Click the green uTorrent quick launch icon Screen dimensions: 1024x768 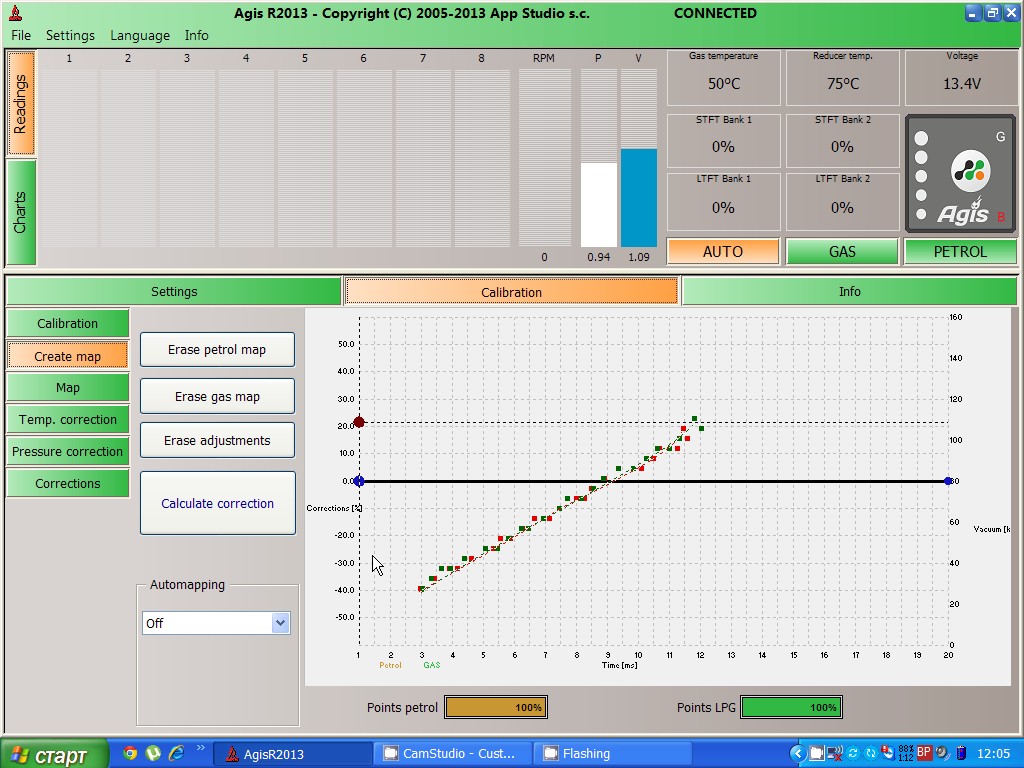(153, 753)
